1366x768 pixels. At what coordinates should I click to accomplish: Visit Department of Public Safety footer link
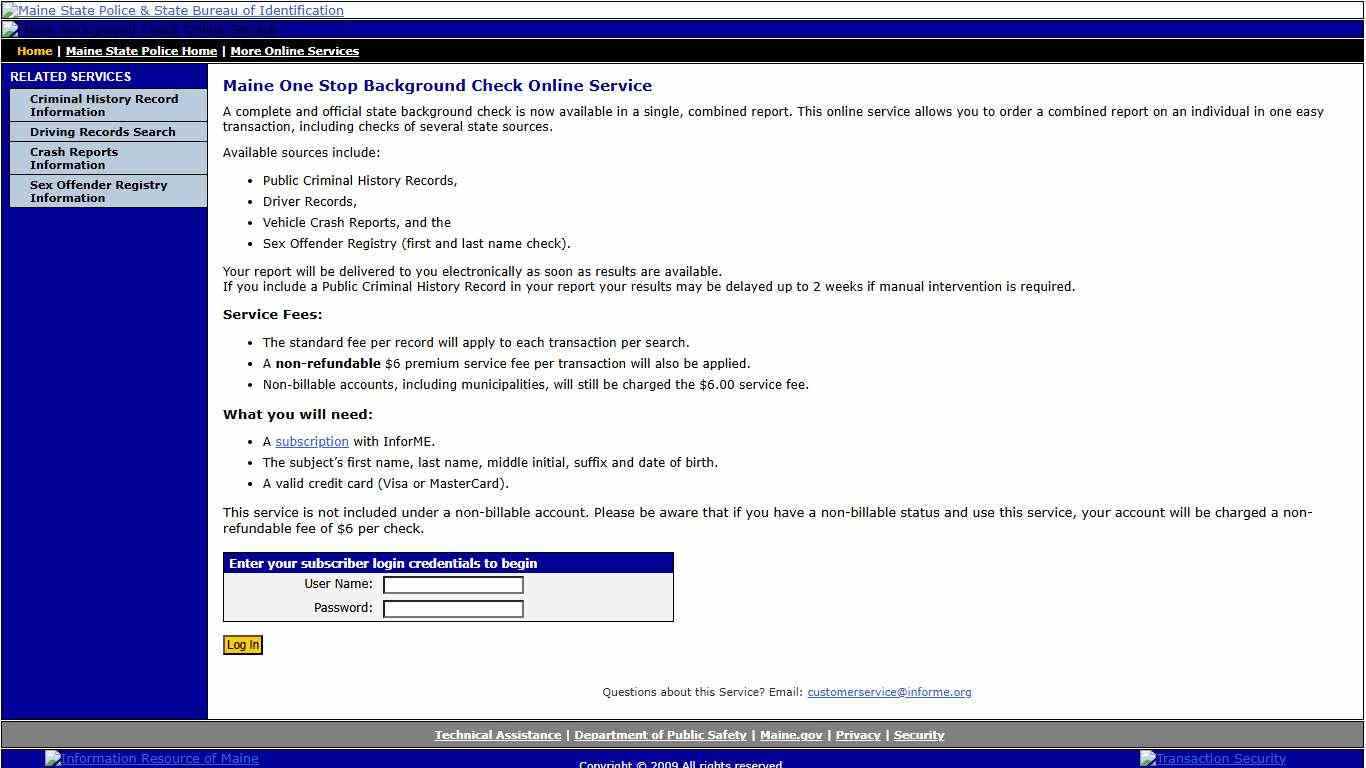(x=660, y=735)
